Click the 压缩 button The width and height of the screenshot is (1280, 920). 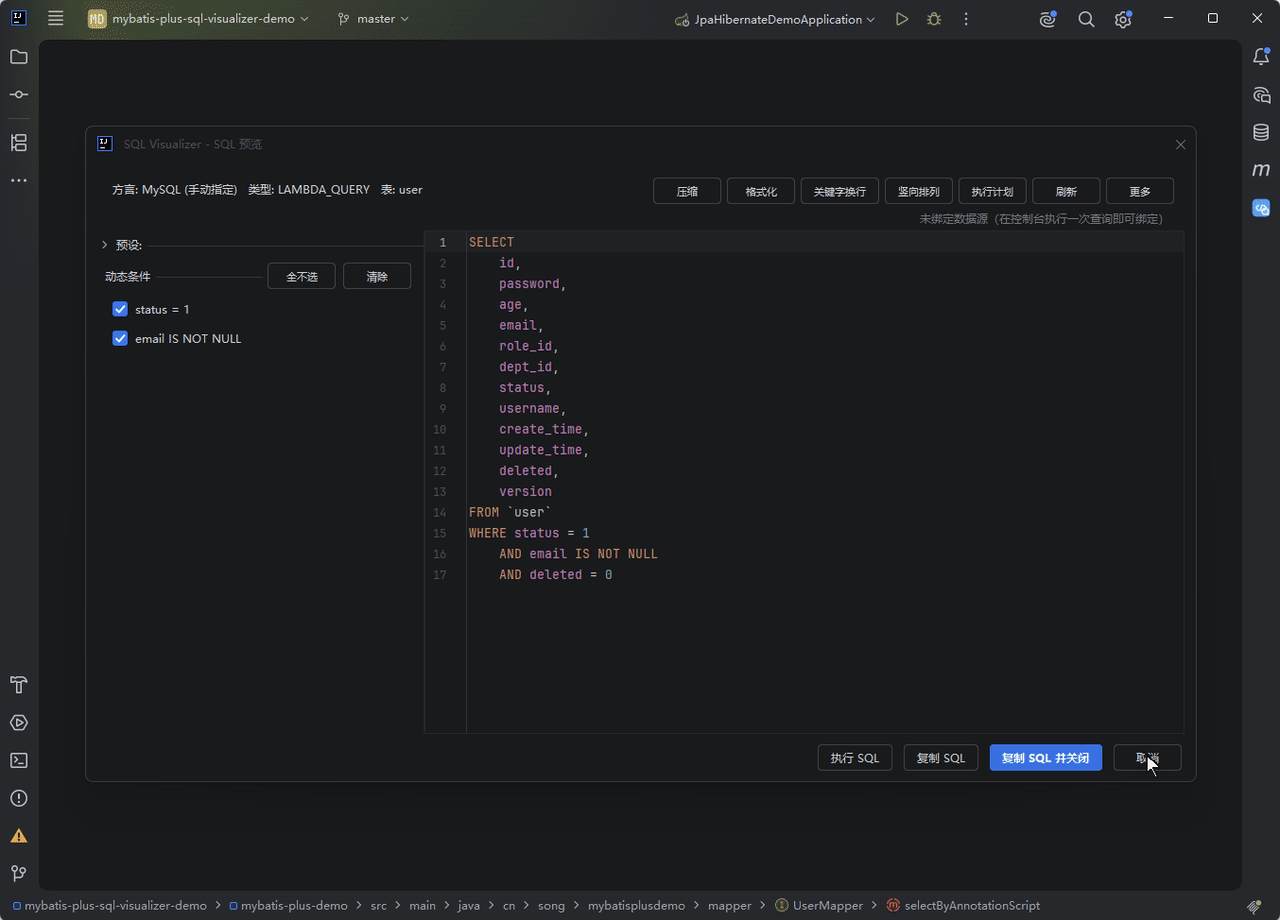(x=687, y=191)
